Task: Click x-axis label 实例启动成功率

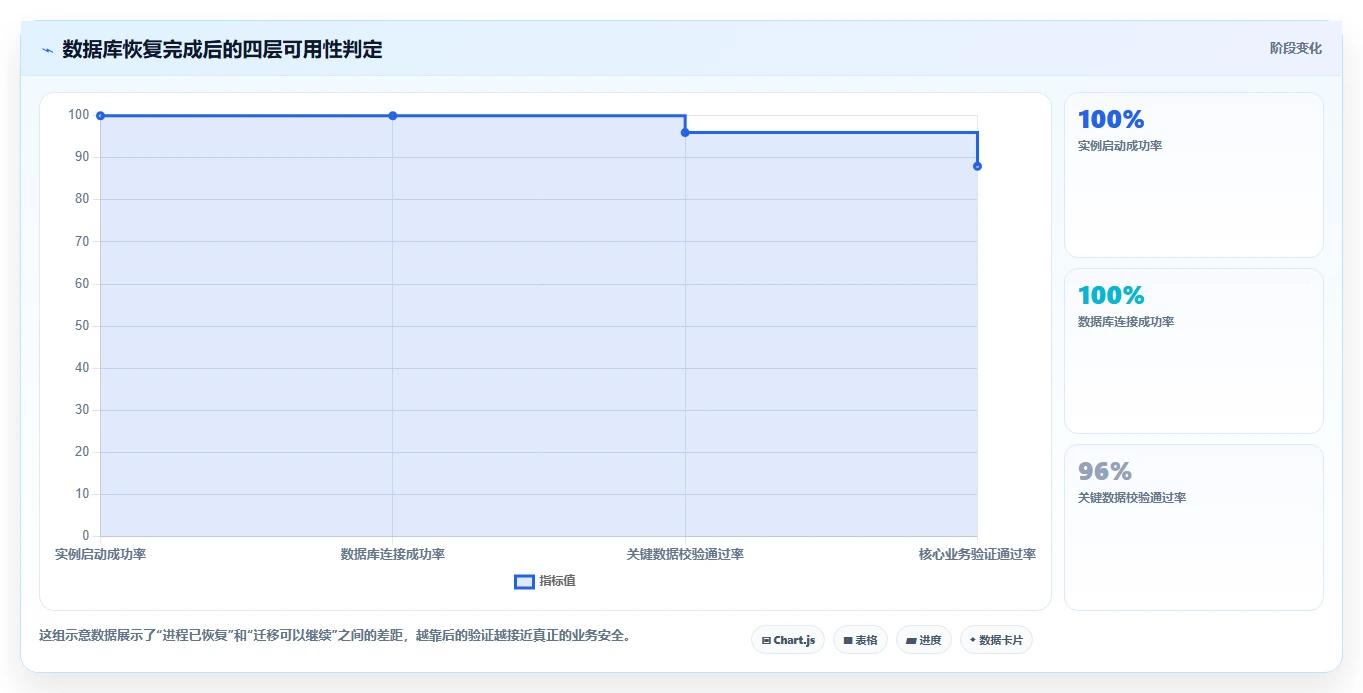Action: tap(100, 554)
